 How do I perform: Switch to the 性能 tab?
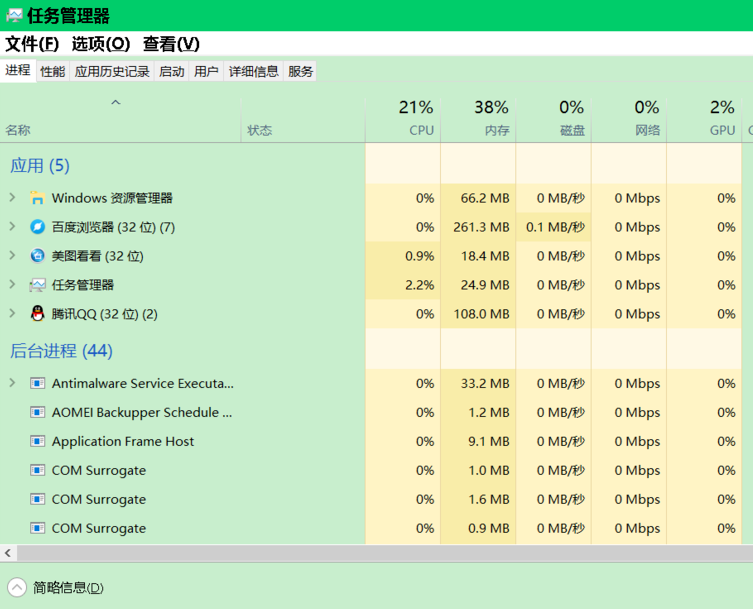[x=52, y=71]
